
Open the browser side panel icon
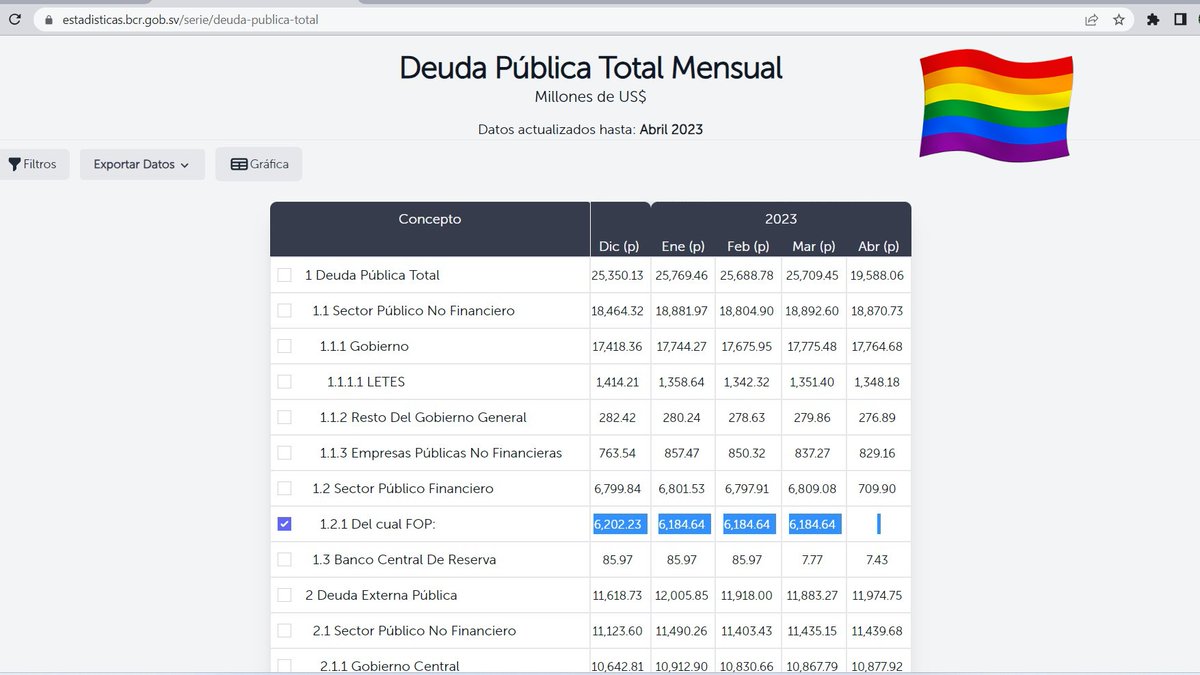tap(1181, 19)
